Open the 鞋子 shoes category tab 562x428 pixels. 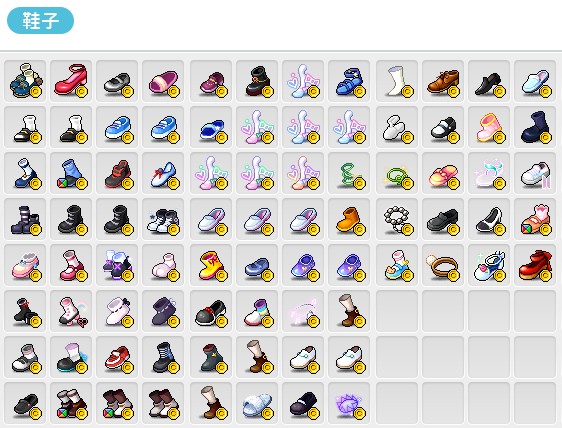tap(41, 20)
